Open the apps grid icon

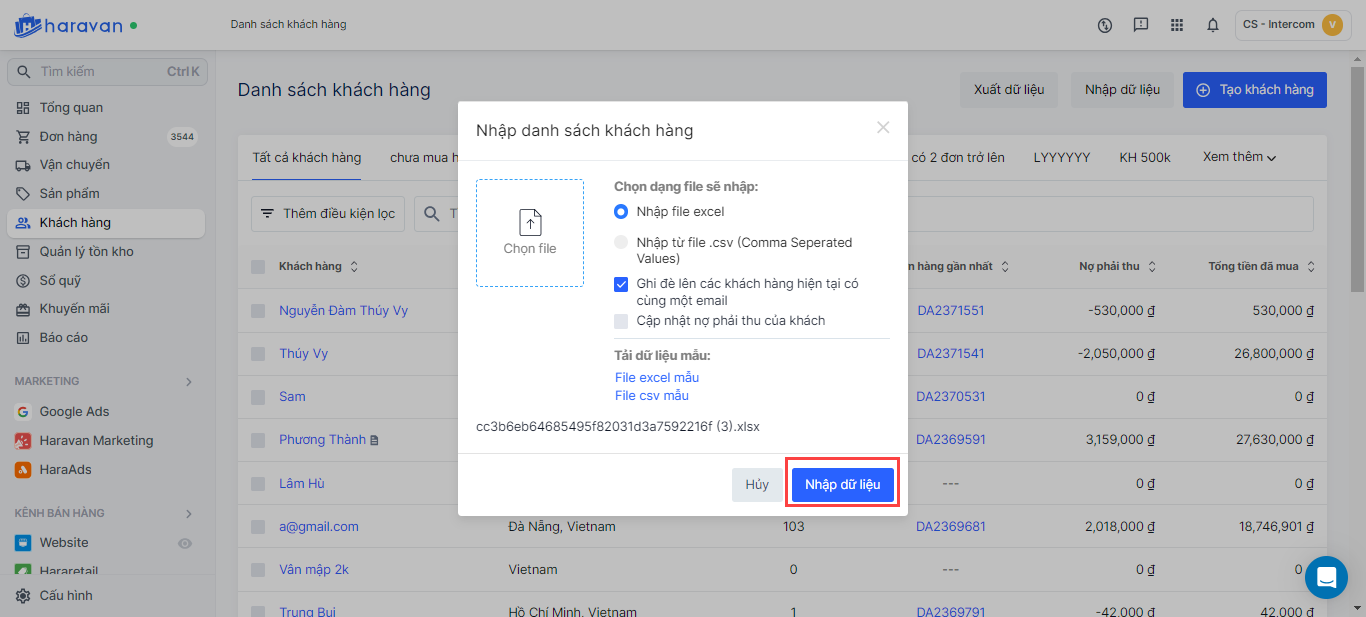pyautogui.click(x=1177, y=25)
